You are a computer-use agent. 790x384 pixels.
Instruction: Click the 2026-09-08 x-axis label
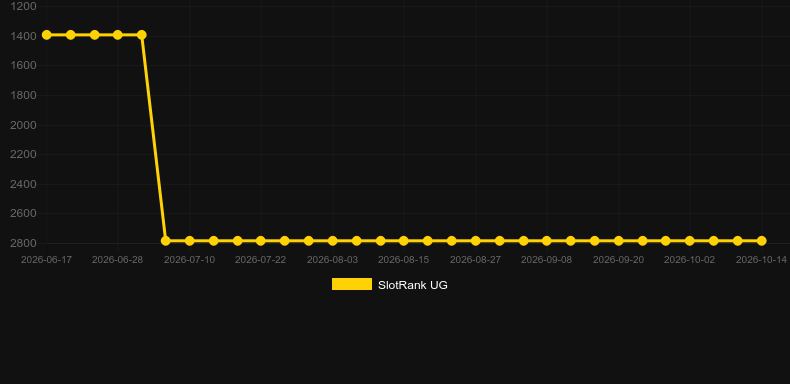pos(547,260)
